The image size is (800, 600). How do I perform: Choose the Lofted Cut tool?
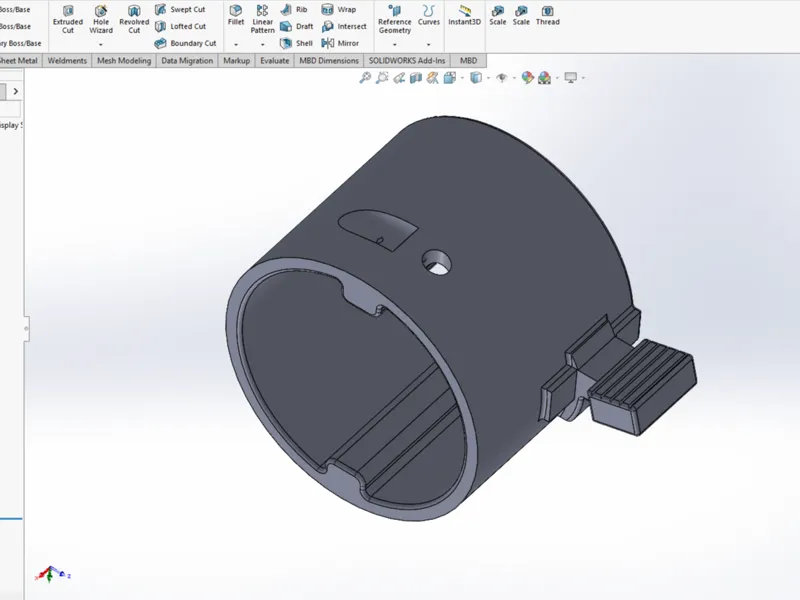180,26
